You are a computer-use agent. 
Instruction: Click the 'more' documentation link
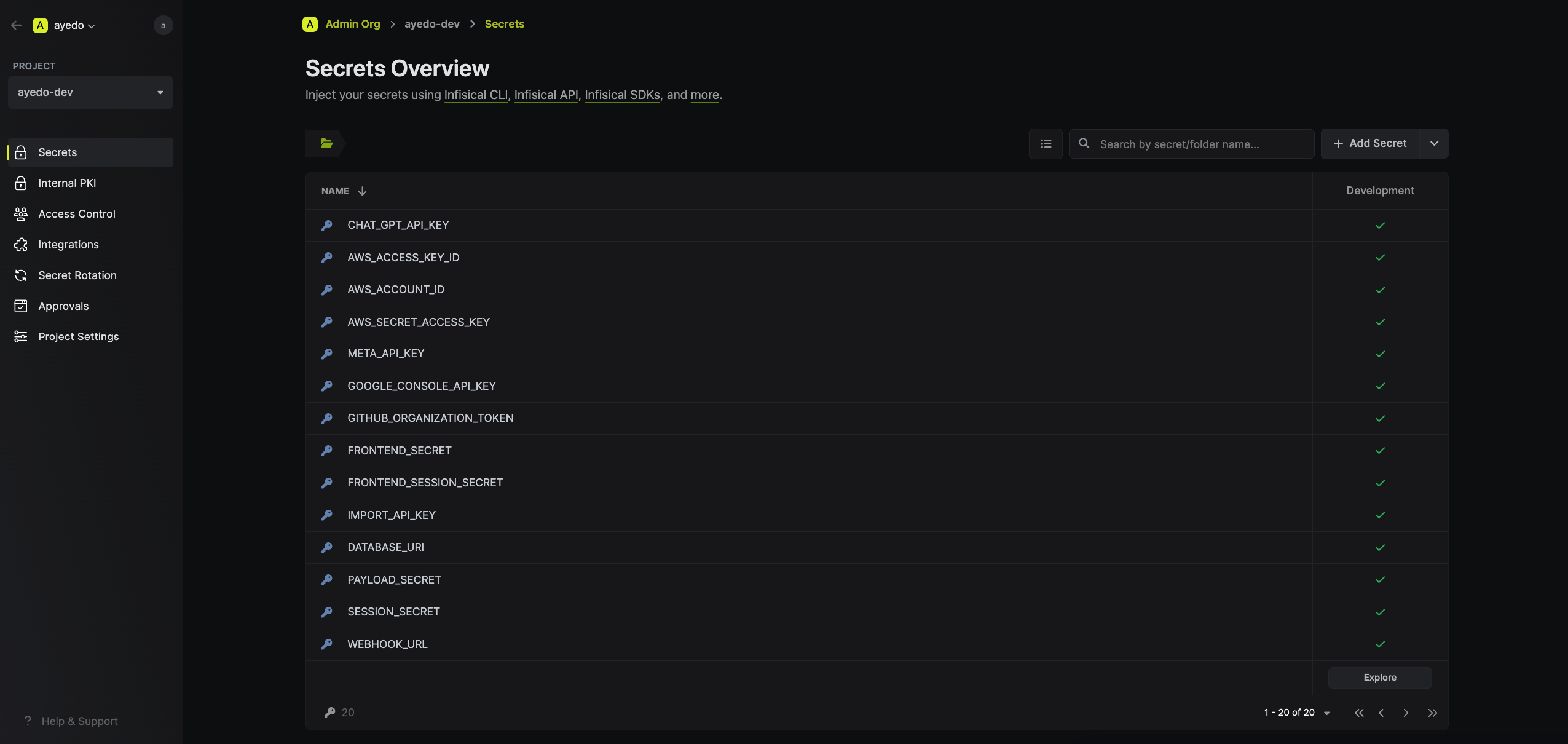[704, 95]
